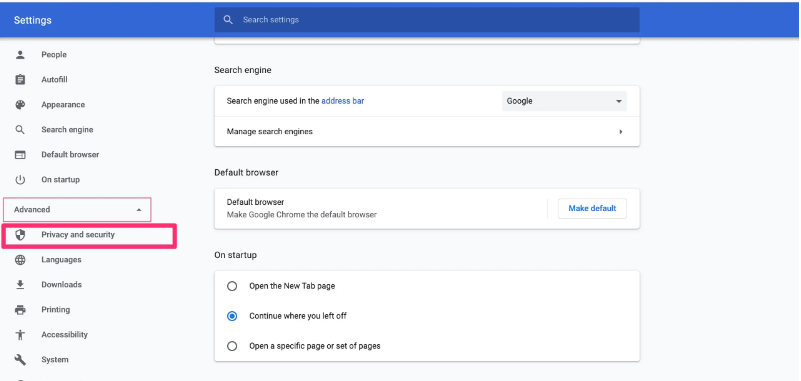
Task: Click the Make default button
Action: (x=592, y=208)
